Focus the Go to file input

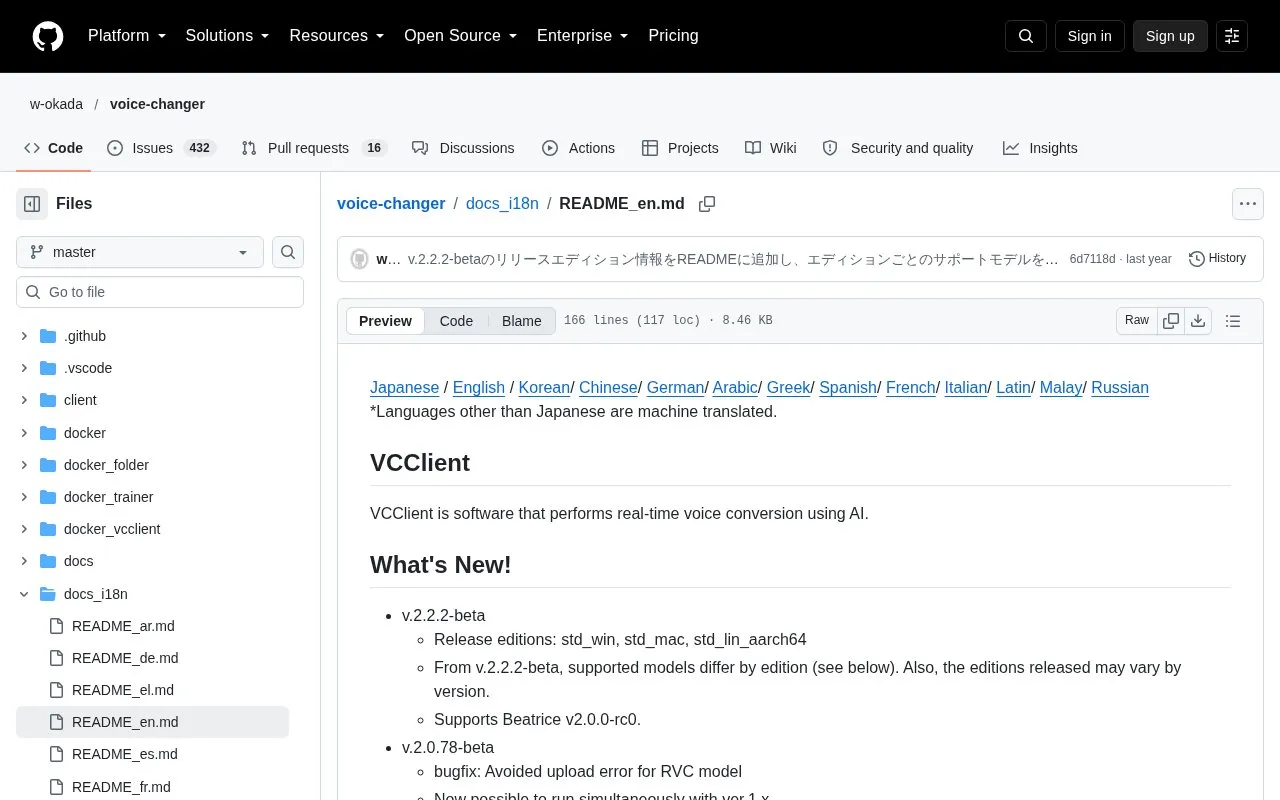(x=160, y=292)
